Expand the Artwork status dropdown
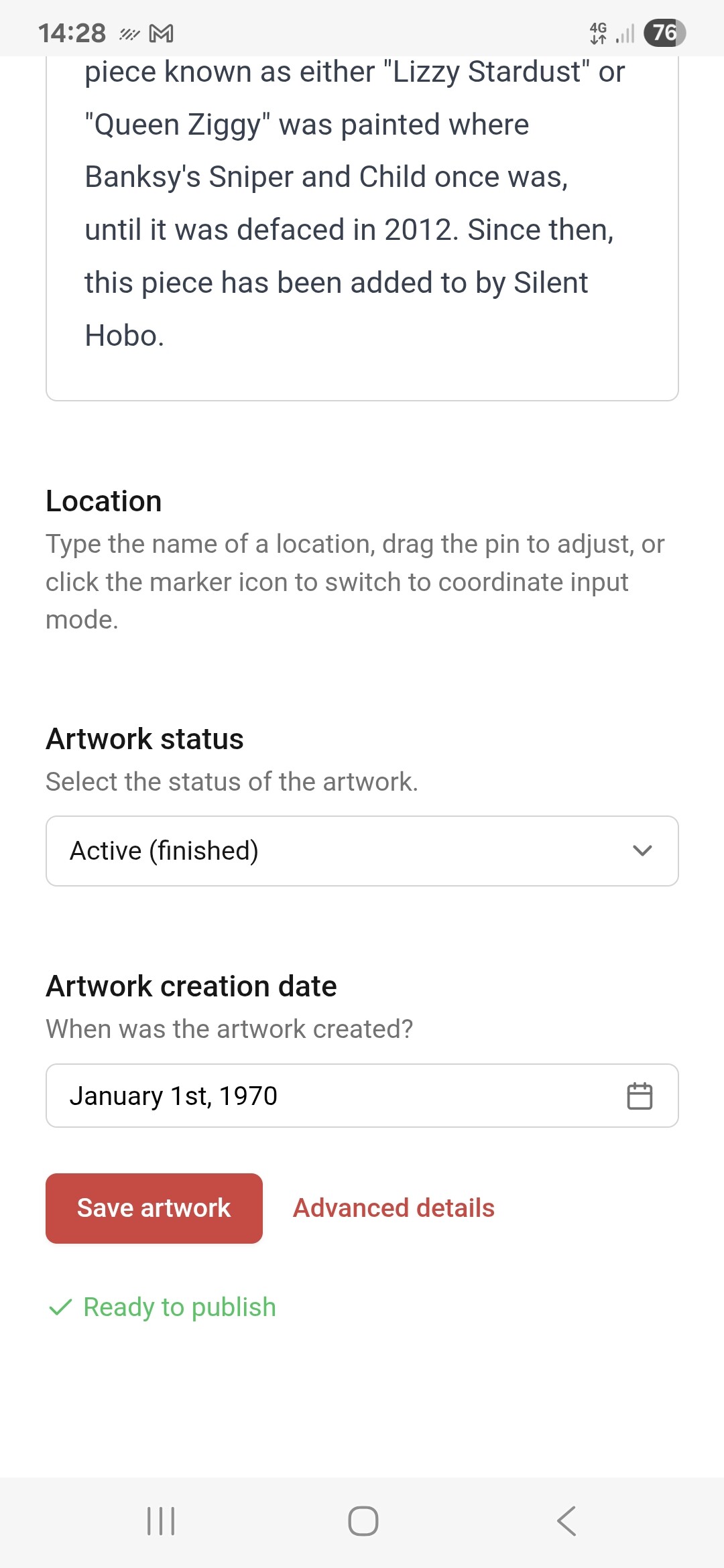The height and width of the screenshot is (1568, 724). 362,851
